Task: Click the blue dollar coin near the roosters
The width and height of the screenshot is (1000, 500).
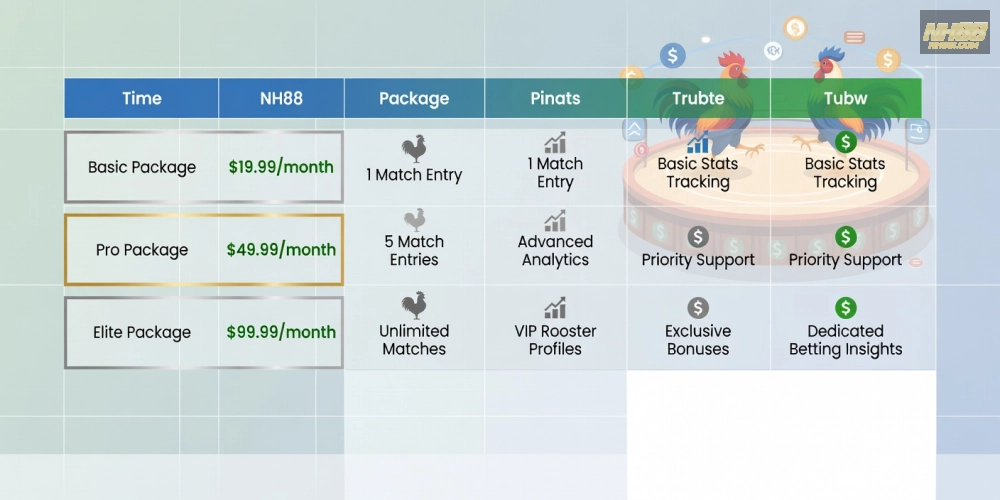Action: point(672,55)
